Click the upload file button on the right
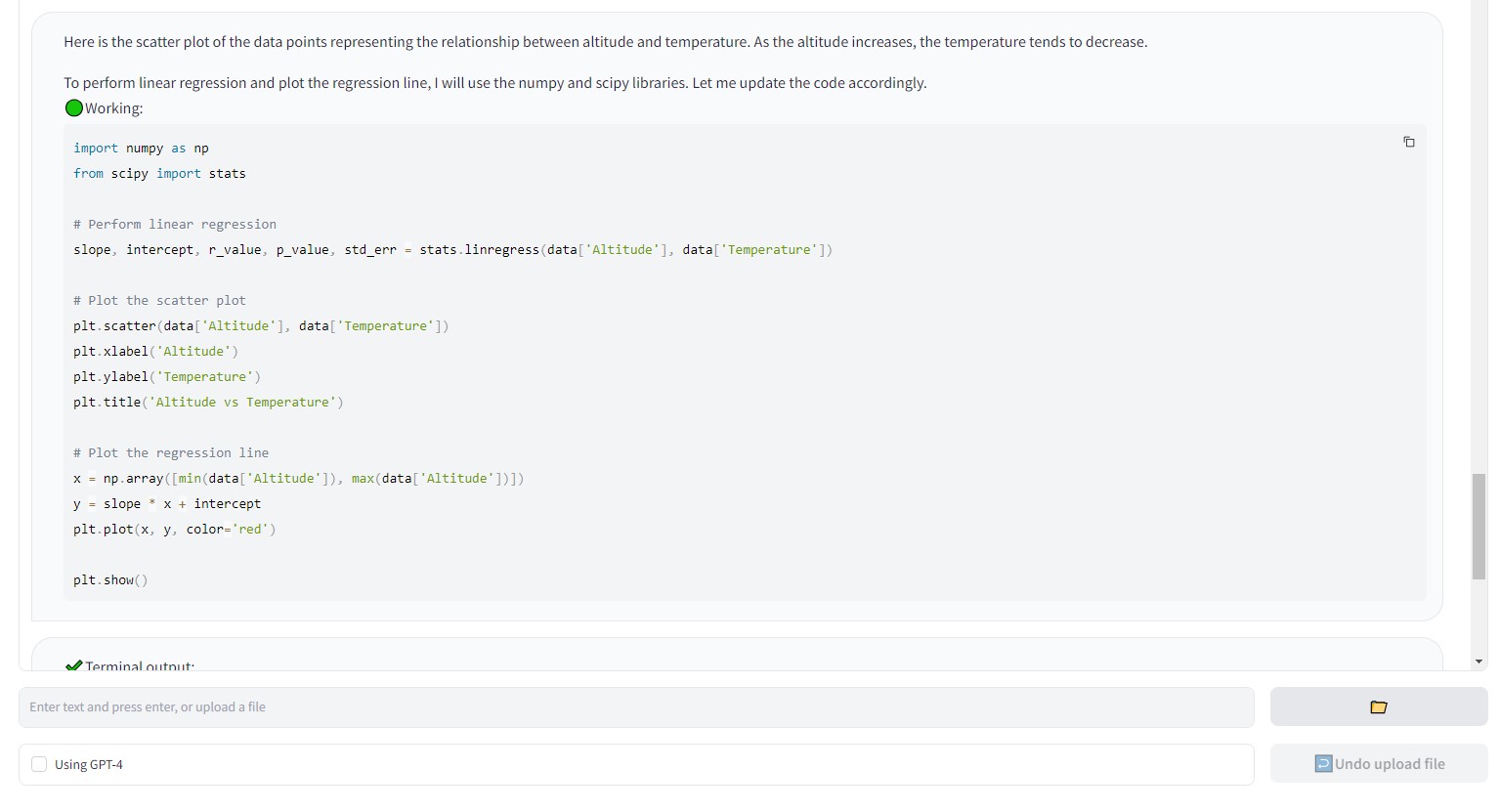Viewport: 1499px width, 812px height. [1378, 706]
